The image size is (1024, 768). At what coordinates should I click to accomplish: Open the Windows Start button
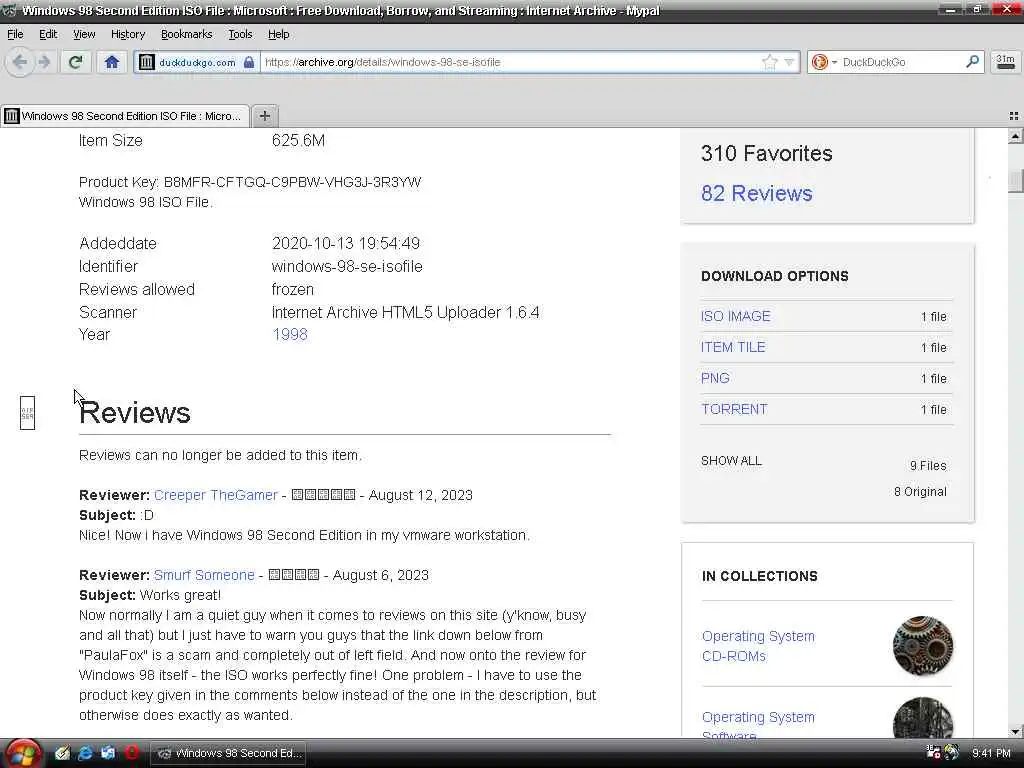[x=22, y=754]
